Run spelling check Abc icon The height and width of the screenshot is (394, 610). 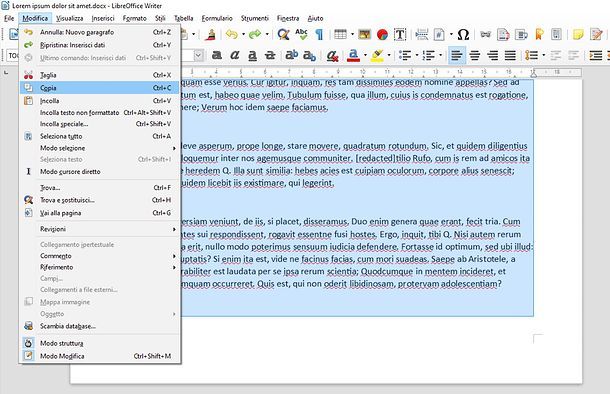pos(301,34)
